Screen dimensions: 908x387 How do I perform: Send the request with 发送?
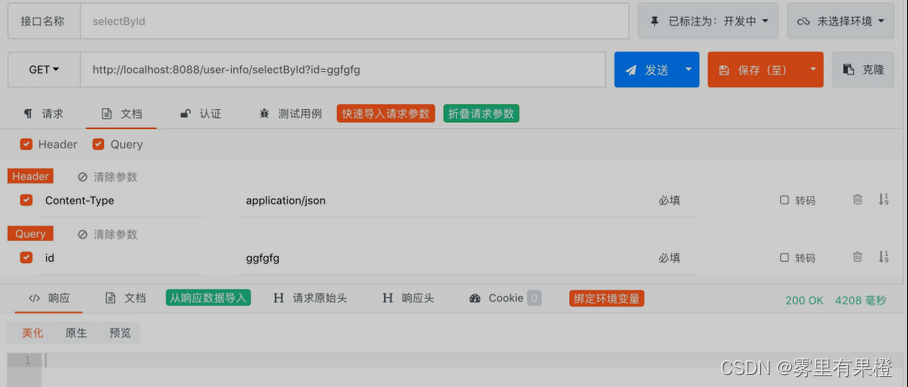647,70
